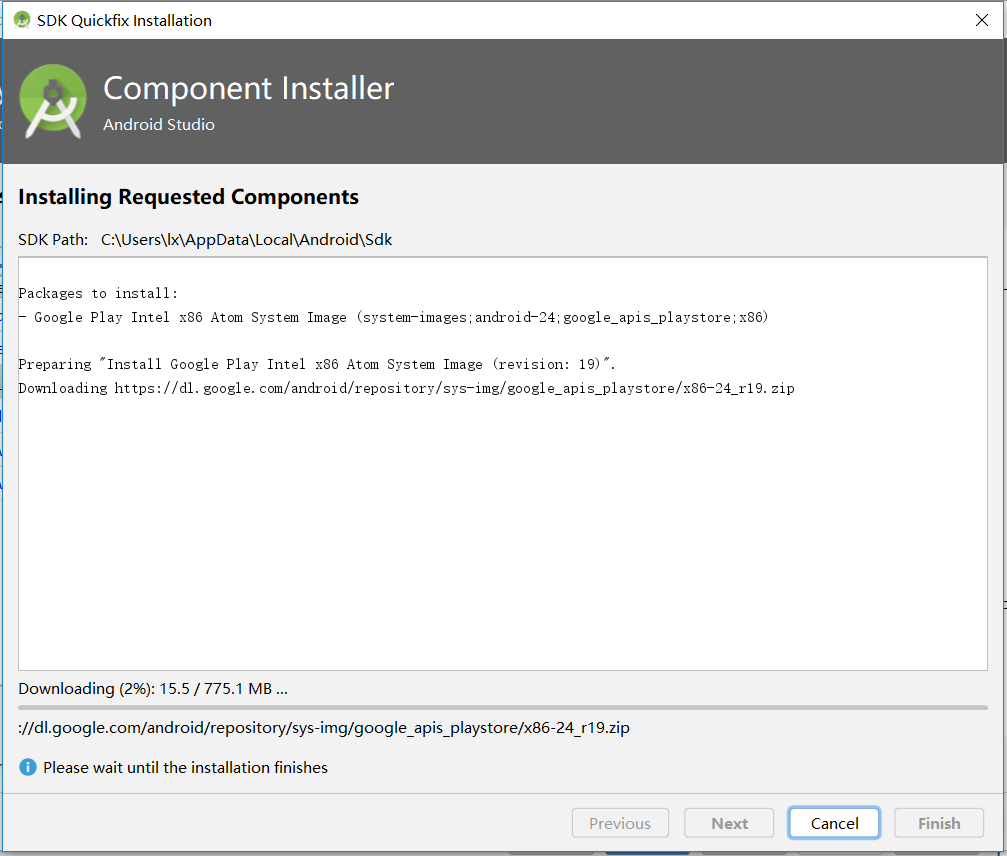Click the Next button
This screenshot has width=1007, height=856.
pos(729,823)
